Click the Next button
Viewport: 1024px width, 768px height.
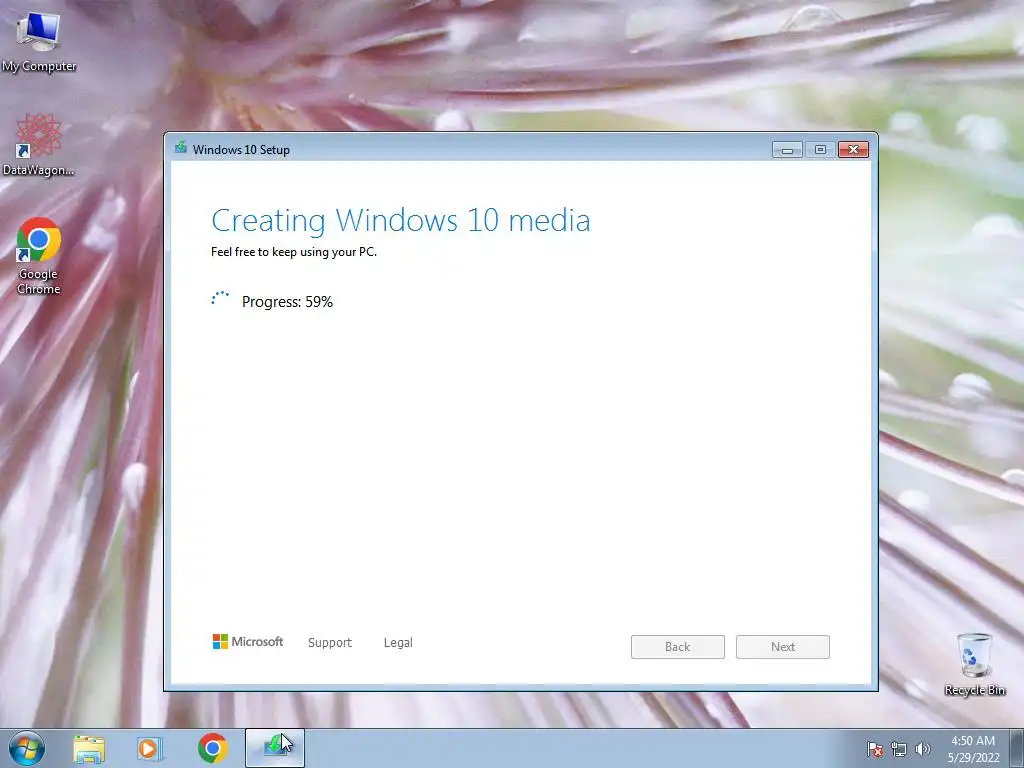pos(782,647)
